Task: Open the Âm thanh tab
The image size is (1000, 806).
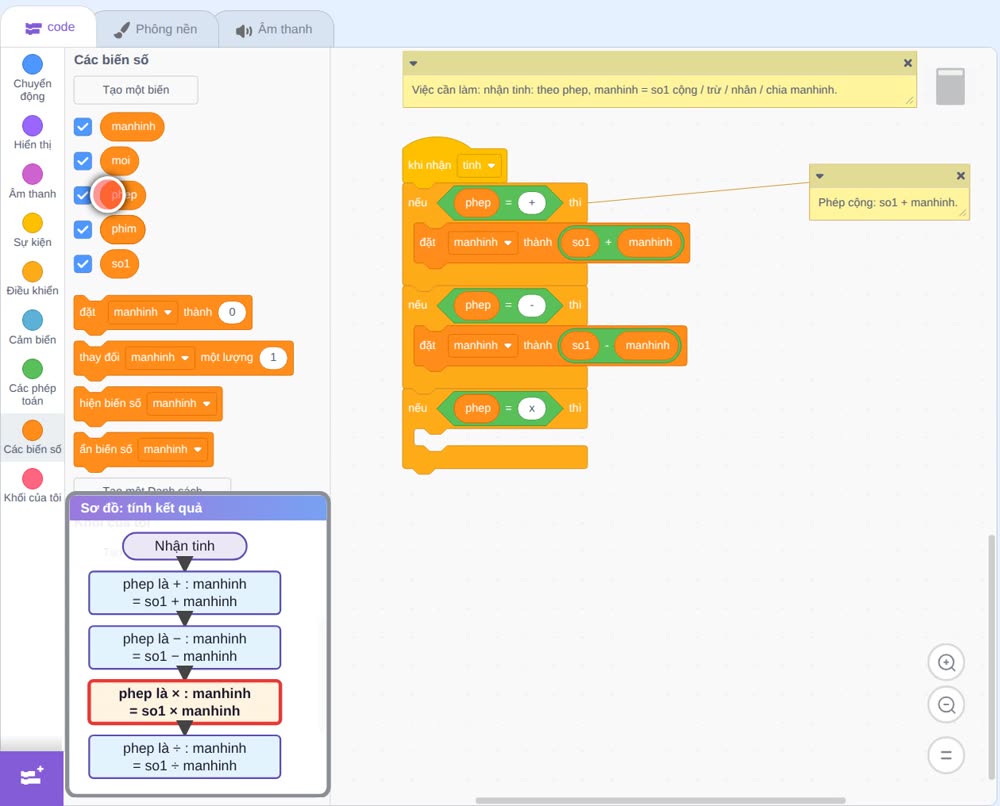Action: pyautogui.click(x=274, y=29)
